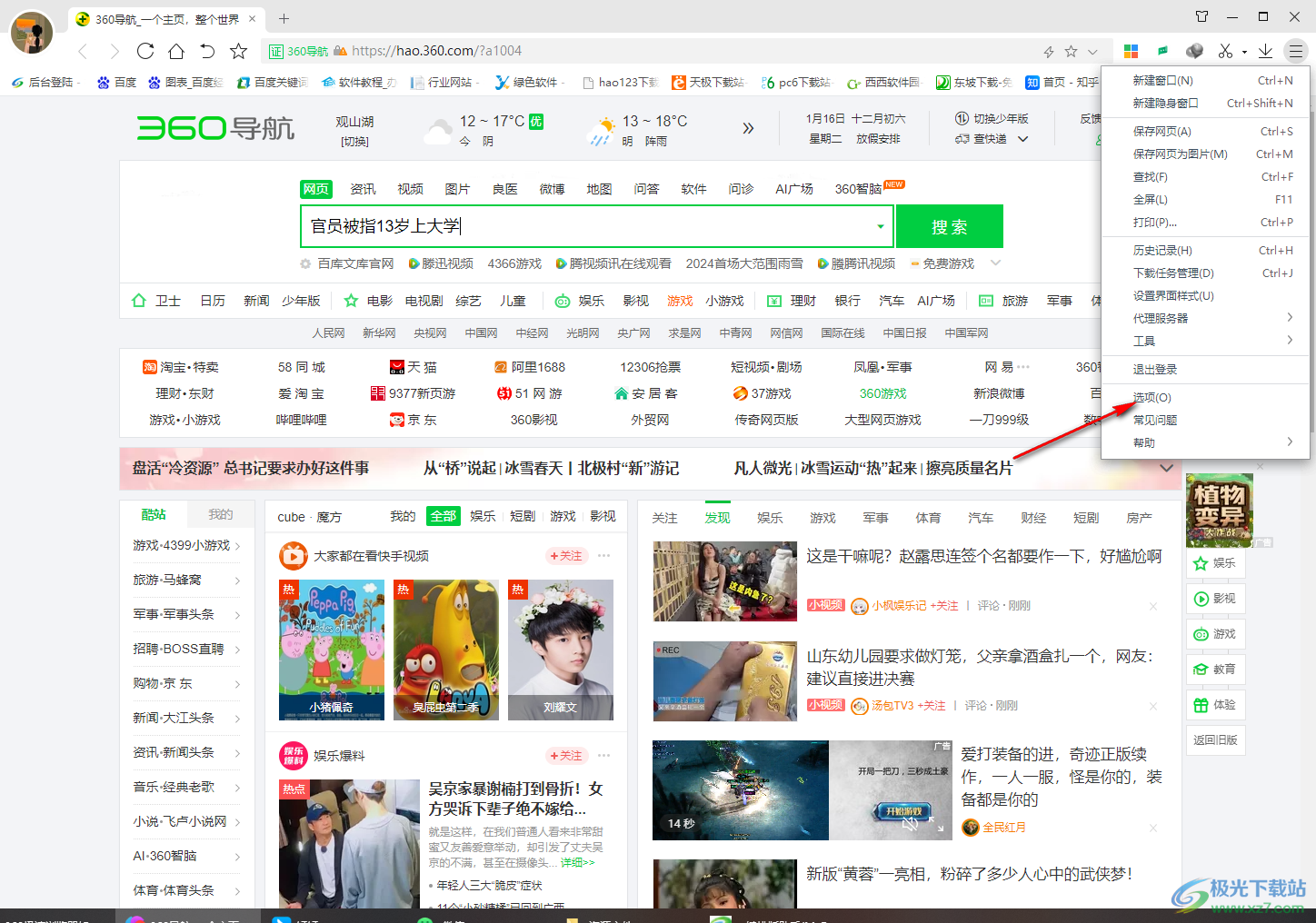Expand the address bar dropdown chevron
This screenshot has width=1316, height=923.
pos(1092,52)
